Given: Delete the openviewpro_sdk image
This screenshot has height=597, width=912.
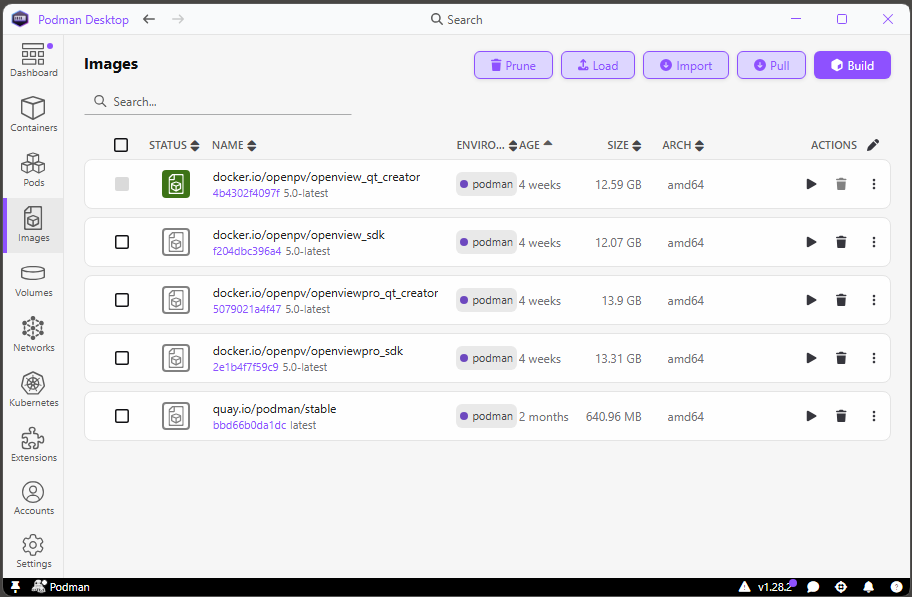Looking at the screenshot, I should 841,358.
